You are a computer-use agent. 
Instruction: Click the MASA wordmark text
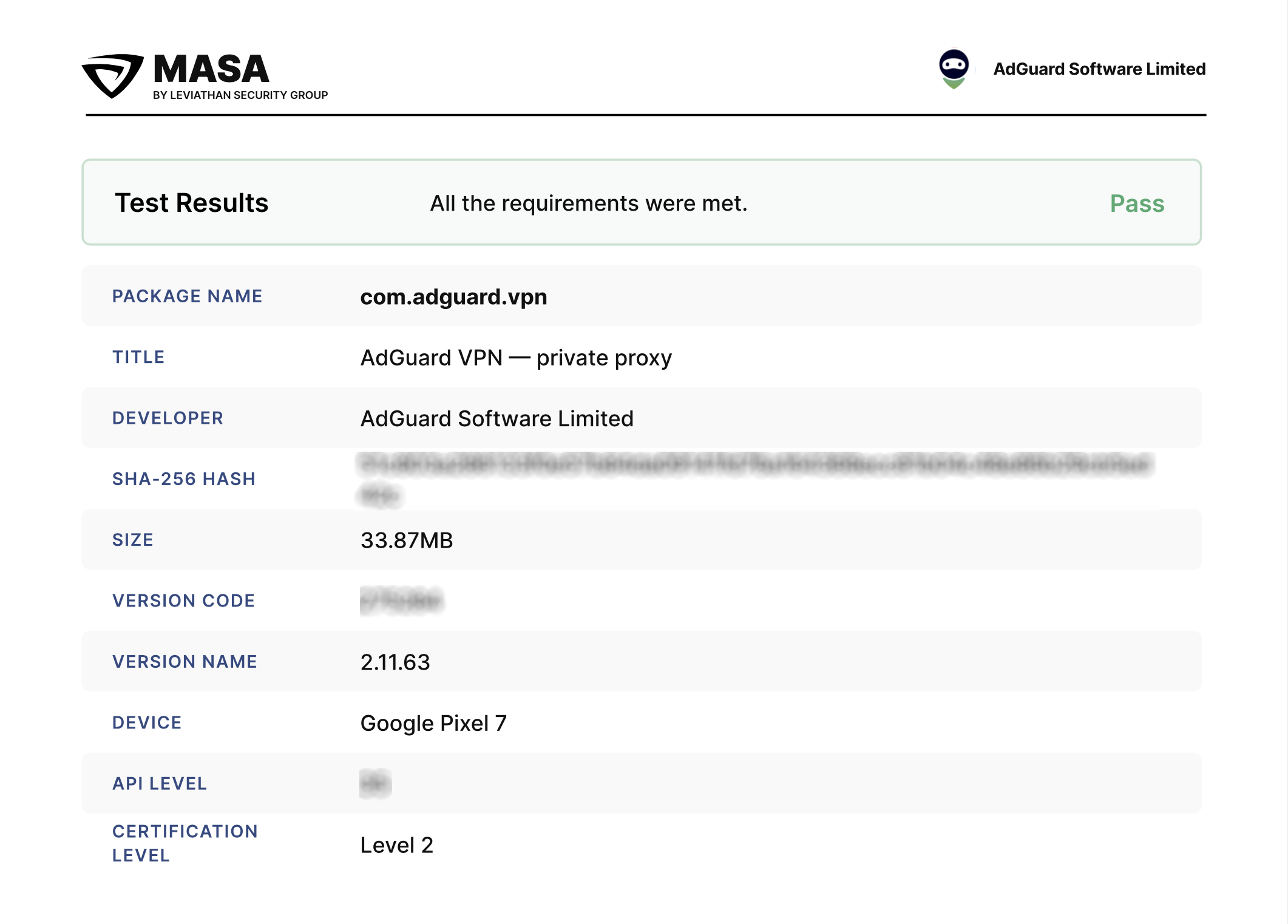tap(211, 69)
